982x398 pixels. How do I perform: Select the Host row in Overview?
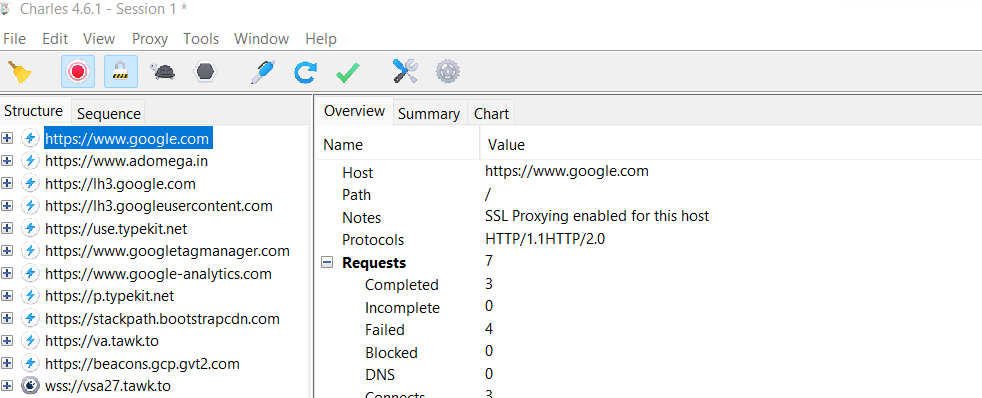649,172
